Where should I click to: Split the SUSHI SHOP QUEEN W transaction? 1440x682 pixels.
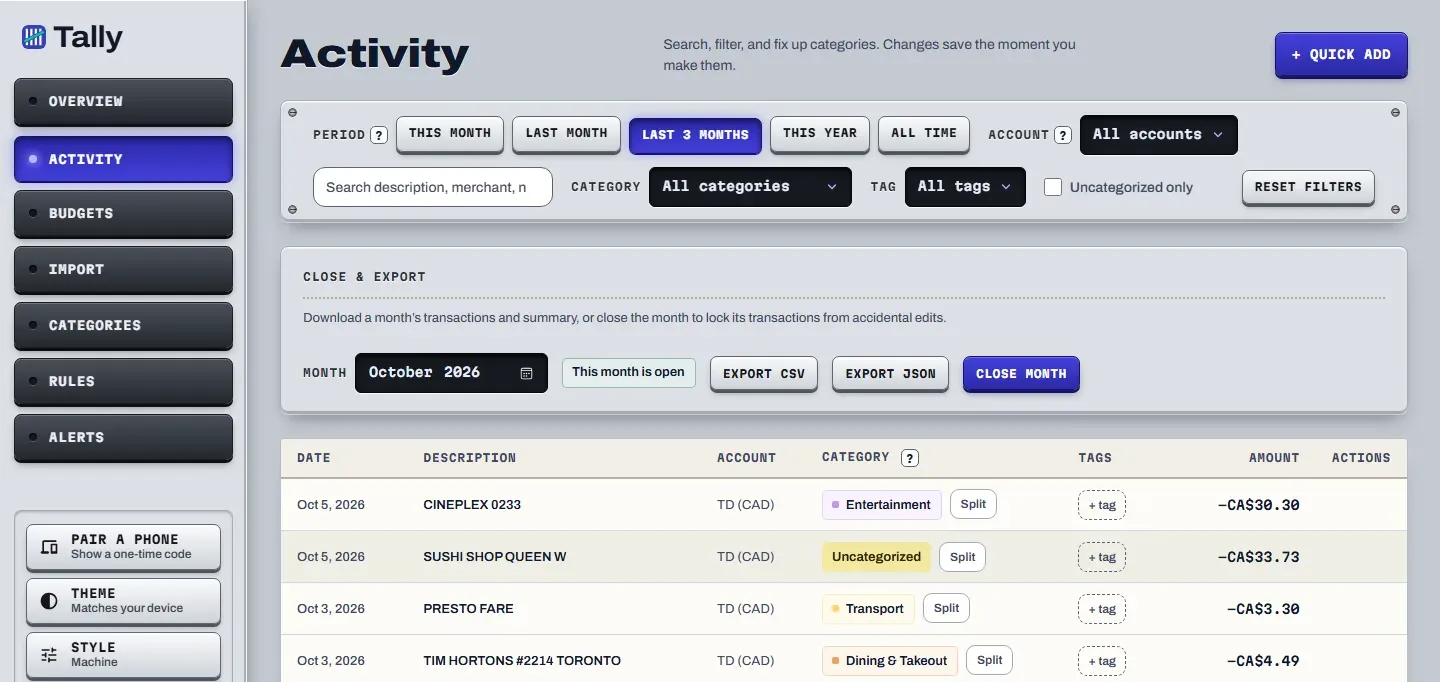point(962,557)
